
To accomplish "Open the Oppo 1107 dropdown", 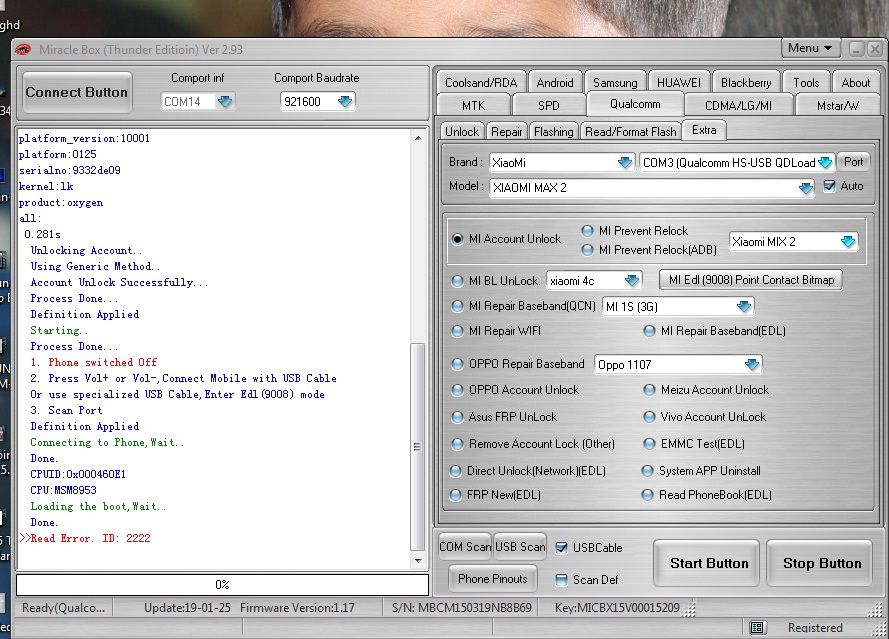I will click(x=752, y=365).
